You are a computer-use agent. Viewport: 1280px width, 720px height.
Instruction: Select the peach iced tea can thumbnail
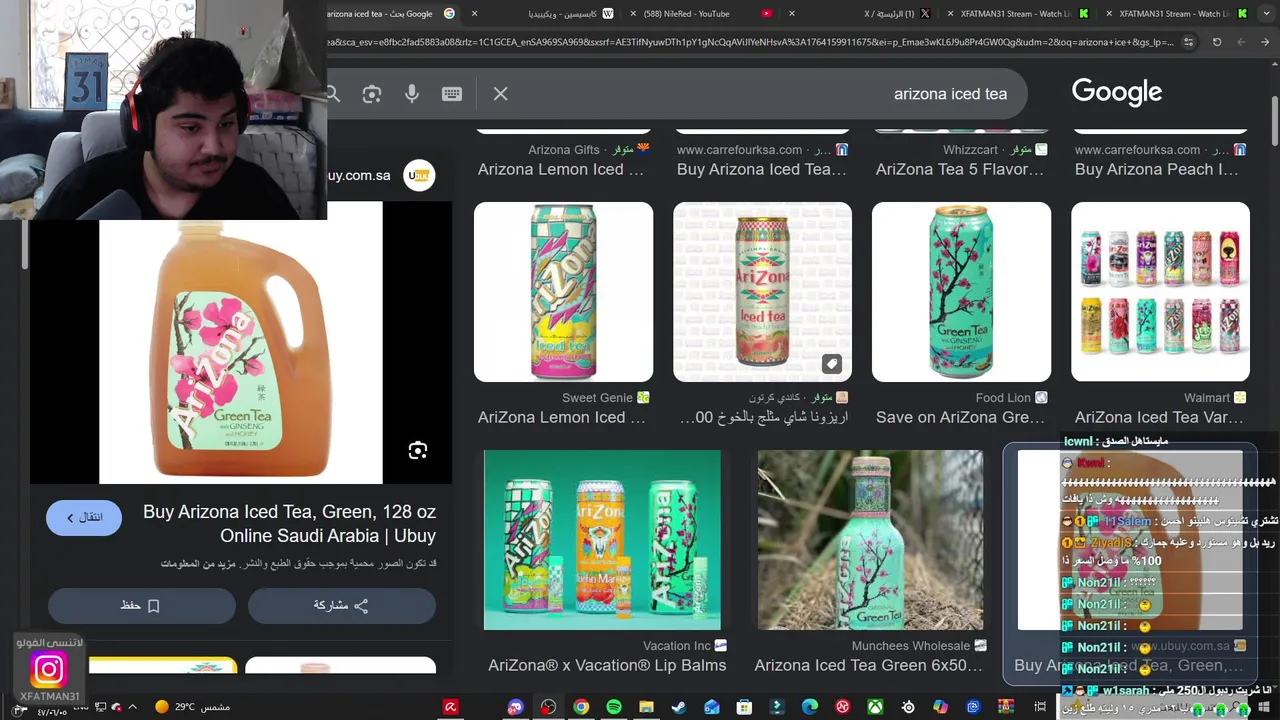(762, 292)
